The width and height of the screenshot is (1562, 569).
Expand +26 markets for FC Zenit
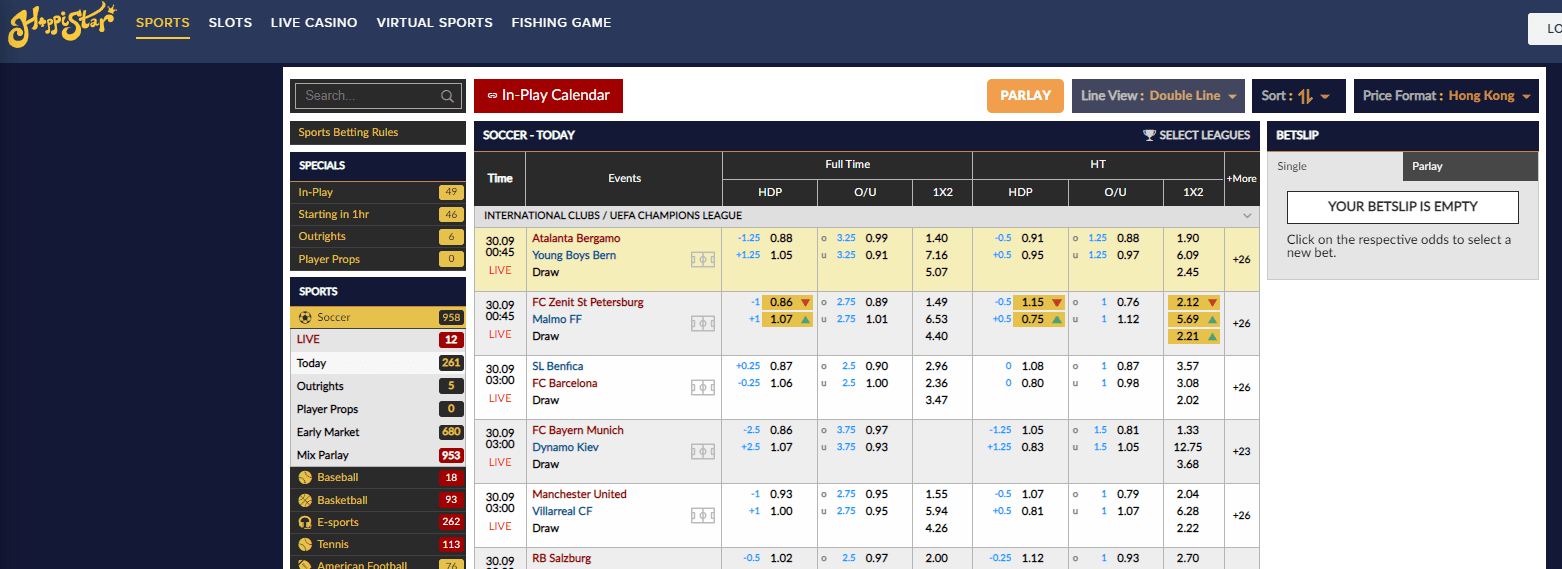pos(1242,323)
